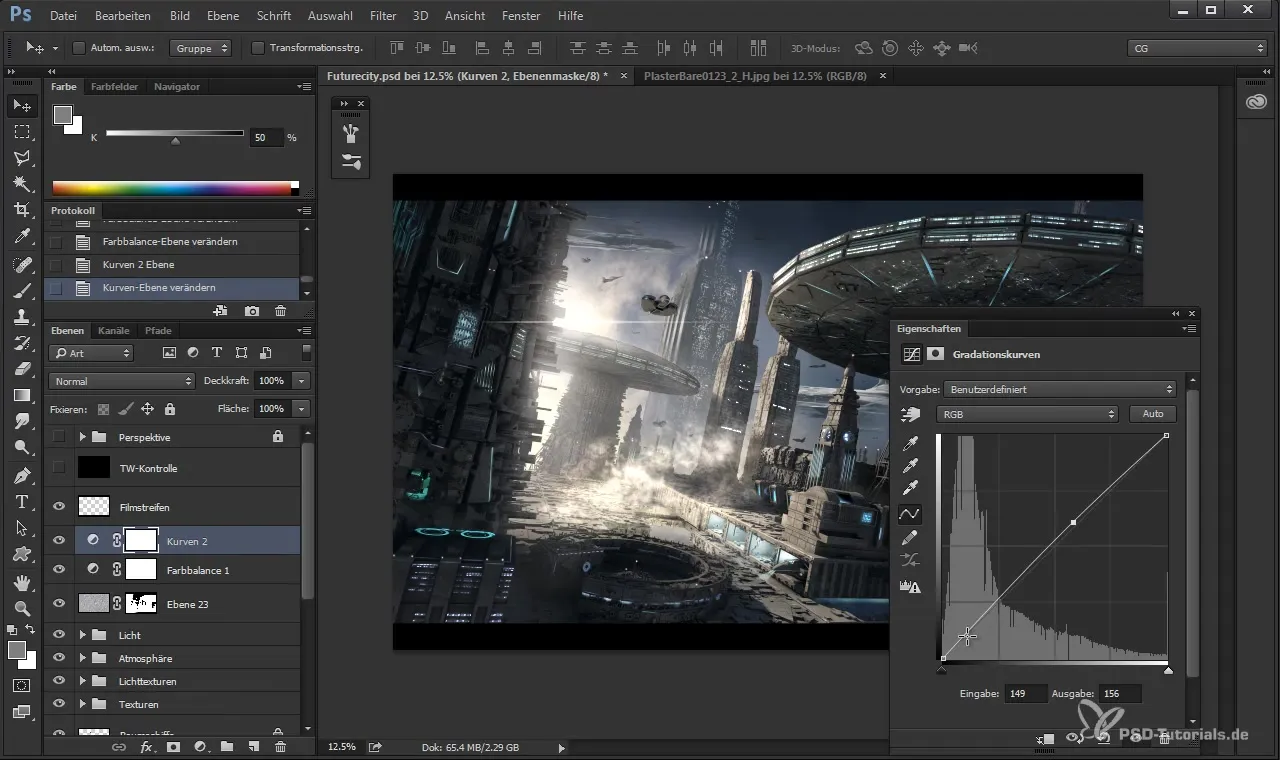The height and width of the screenshot is (760, 1280).
Task: Hide the Farbbalance 1 layer
Action: coord(59,570)
